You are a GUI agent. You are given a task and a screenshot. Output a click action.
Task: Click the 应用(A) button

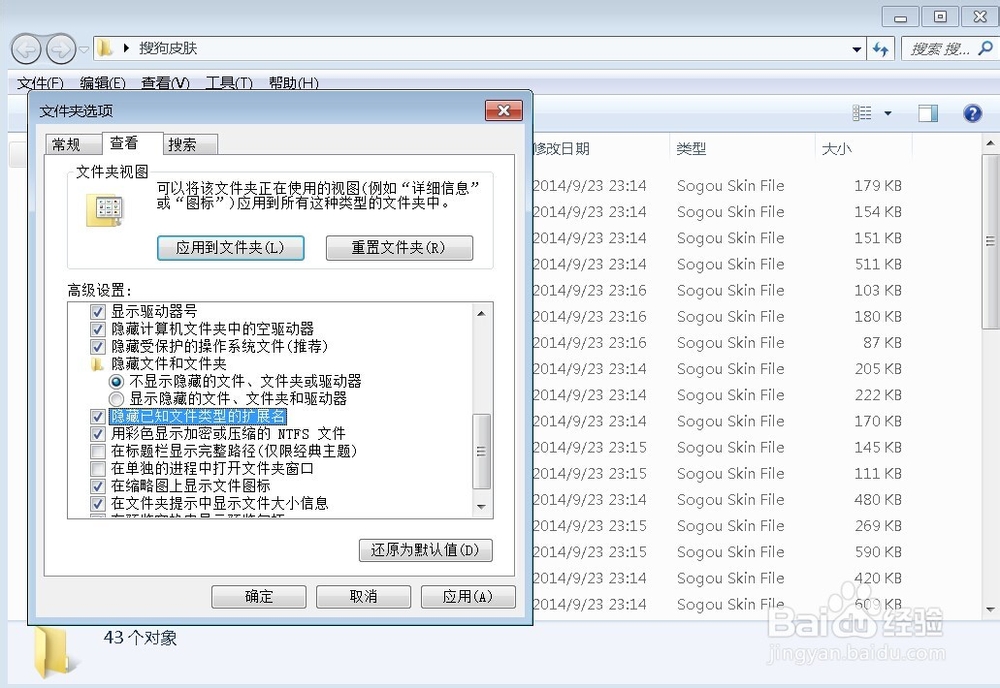(468, 596)
